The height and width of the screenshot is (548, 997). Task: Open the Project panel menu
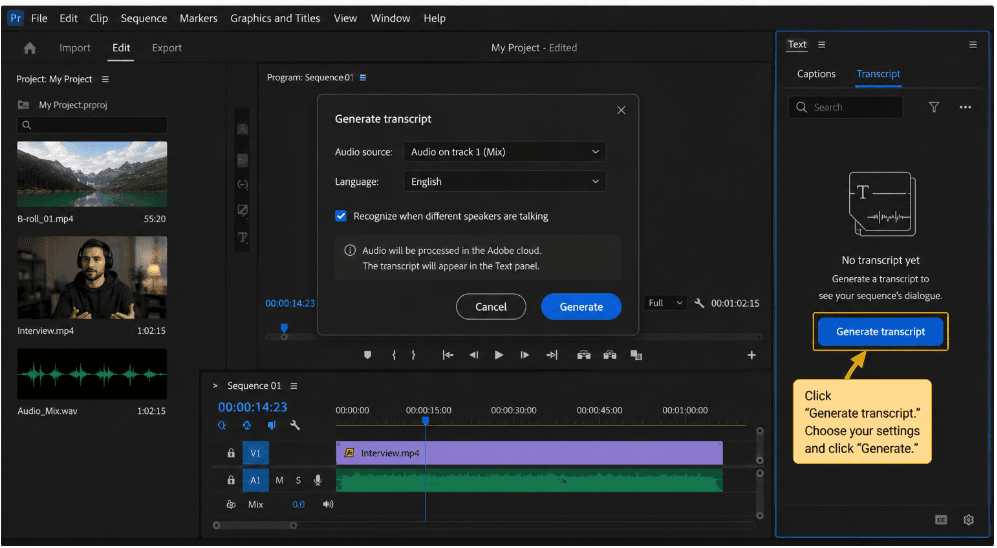106,79
